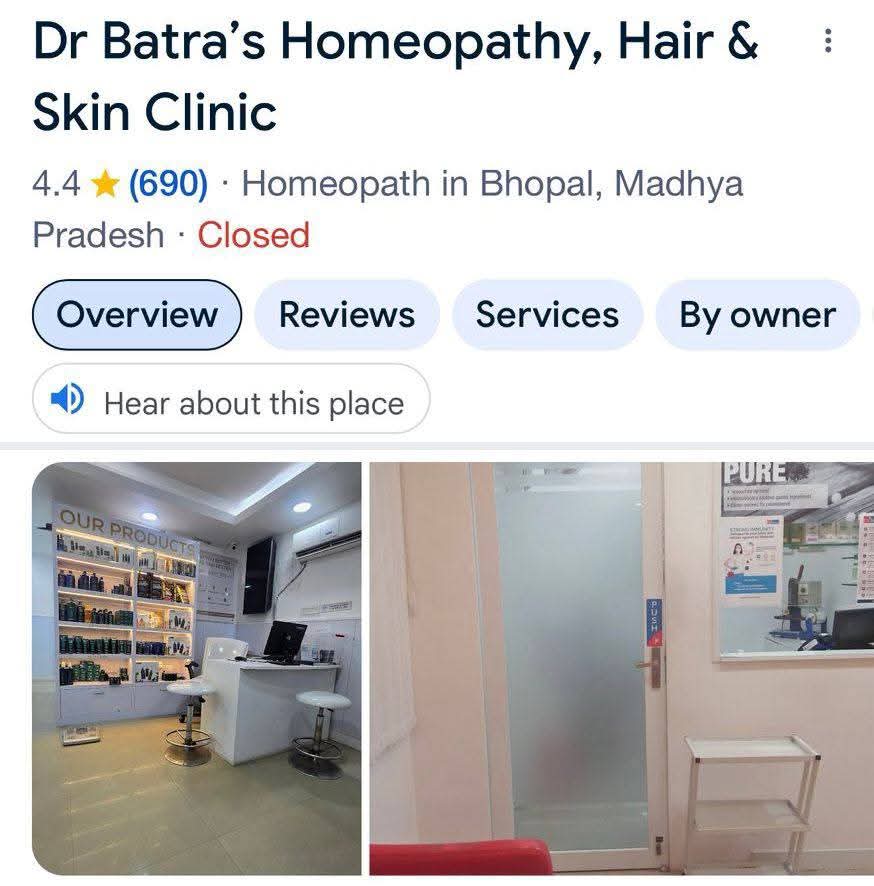
Task: Tap the blue speaker audio icon
Action: click(67, 399)
